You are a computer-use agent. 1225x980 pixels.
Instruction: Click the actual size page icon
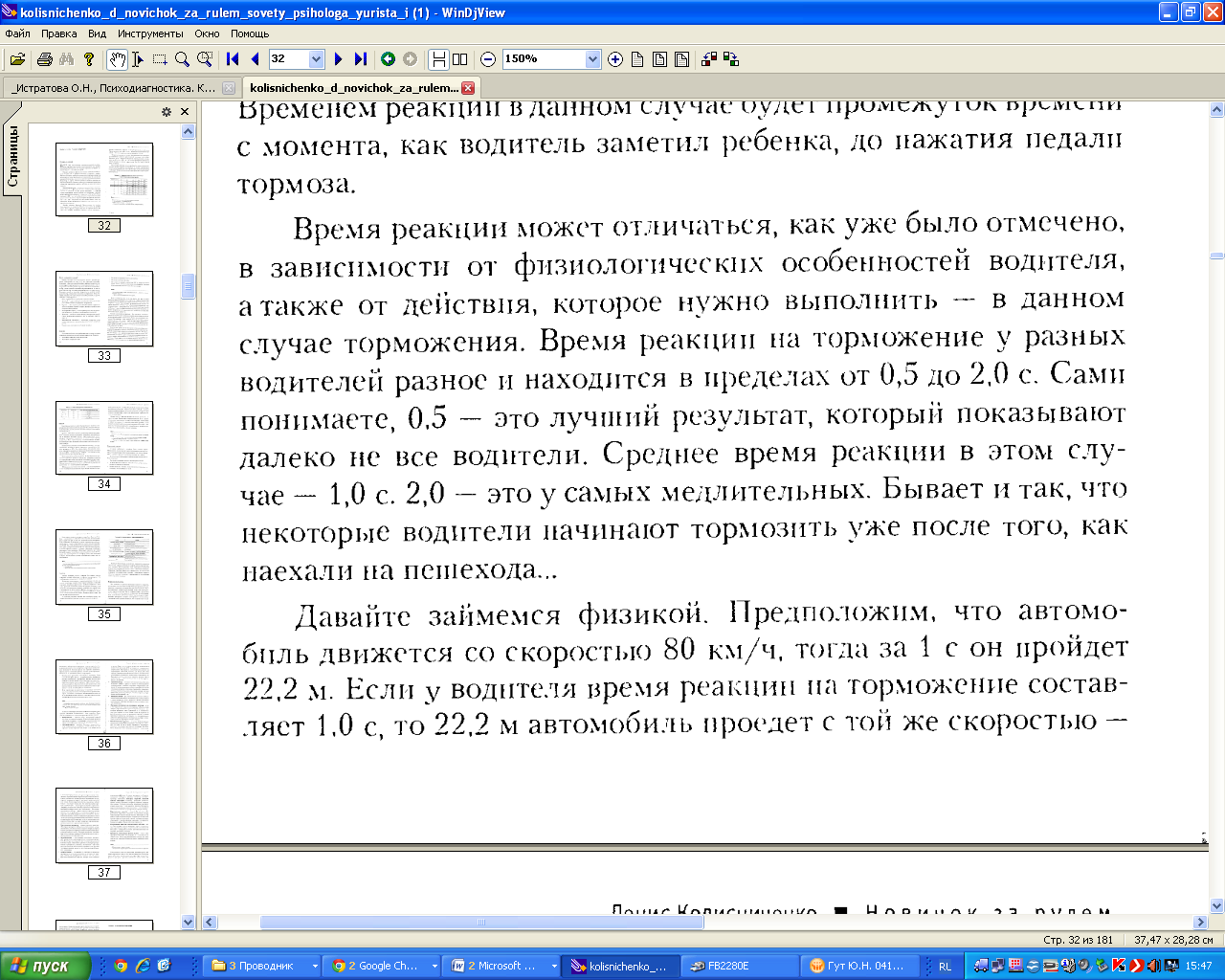coord(637,59)
